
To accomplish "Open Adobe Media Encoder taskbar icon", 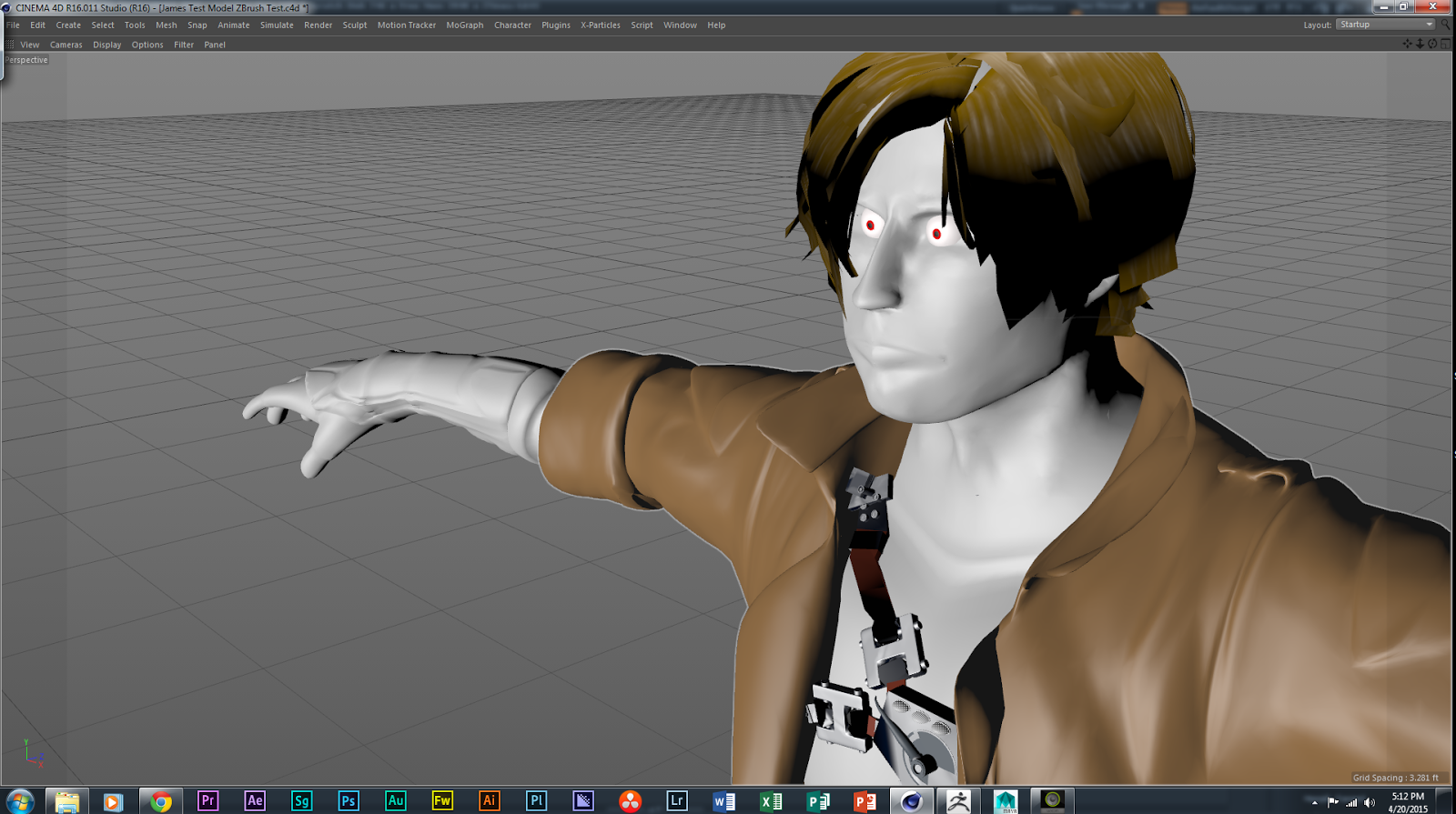I will pyautogui.click(x=583, y=801).
